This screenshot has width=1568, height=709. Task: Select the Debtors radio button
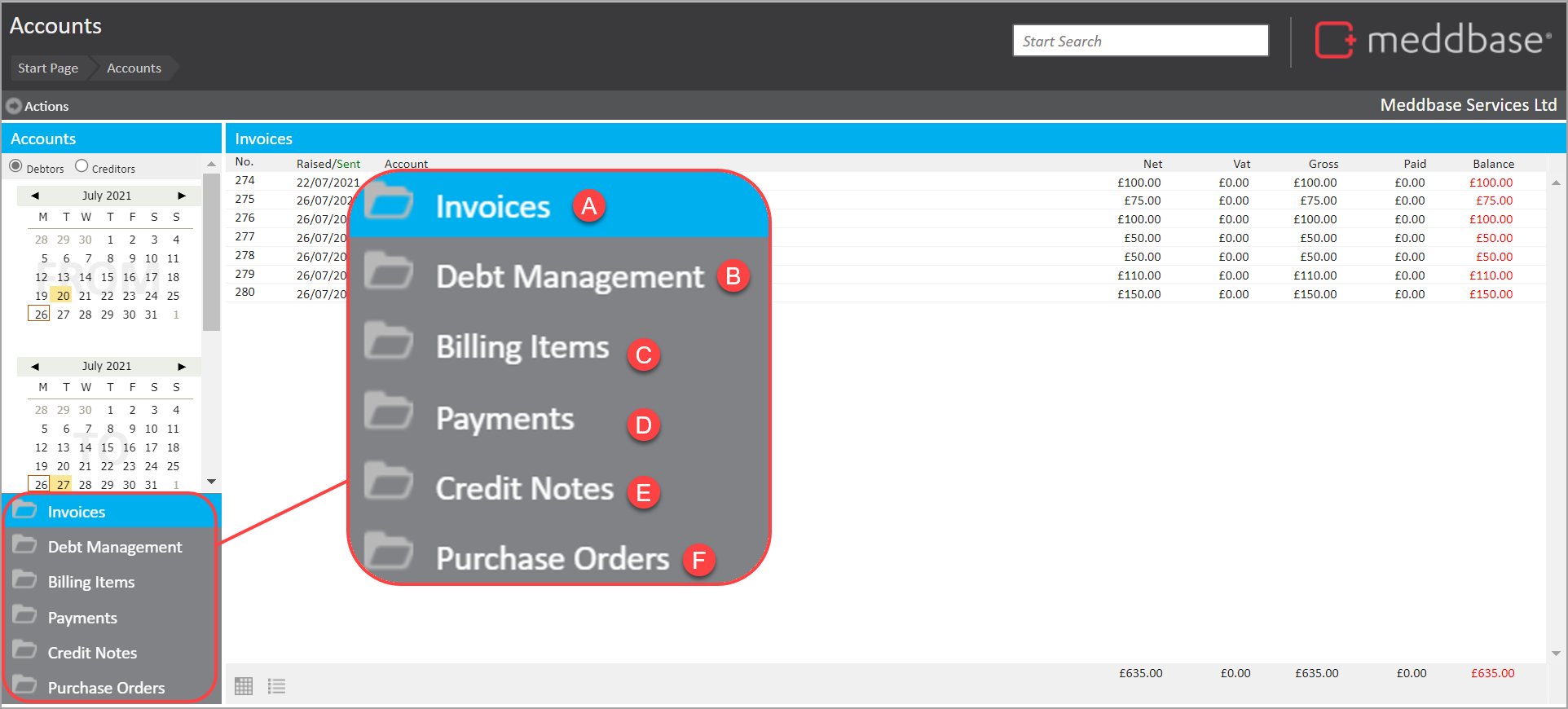pyautogui.click(x=15, y=166)
